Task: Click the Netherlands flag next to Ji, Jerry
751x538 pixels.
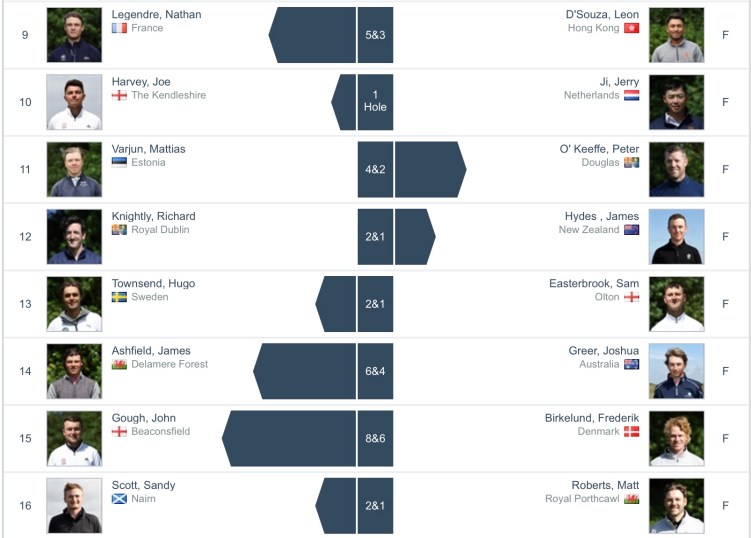Action: pyautogui.click(x=631, y=96)
